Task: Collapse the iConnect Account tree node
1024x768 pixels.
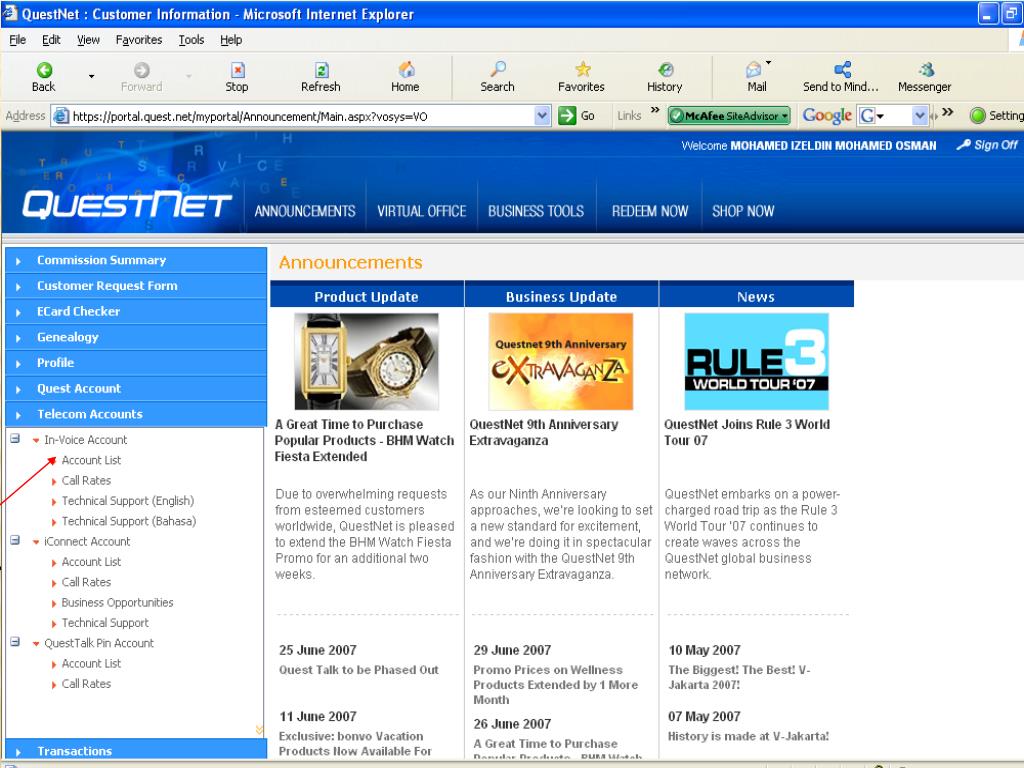Action: [x=15, y=541]
